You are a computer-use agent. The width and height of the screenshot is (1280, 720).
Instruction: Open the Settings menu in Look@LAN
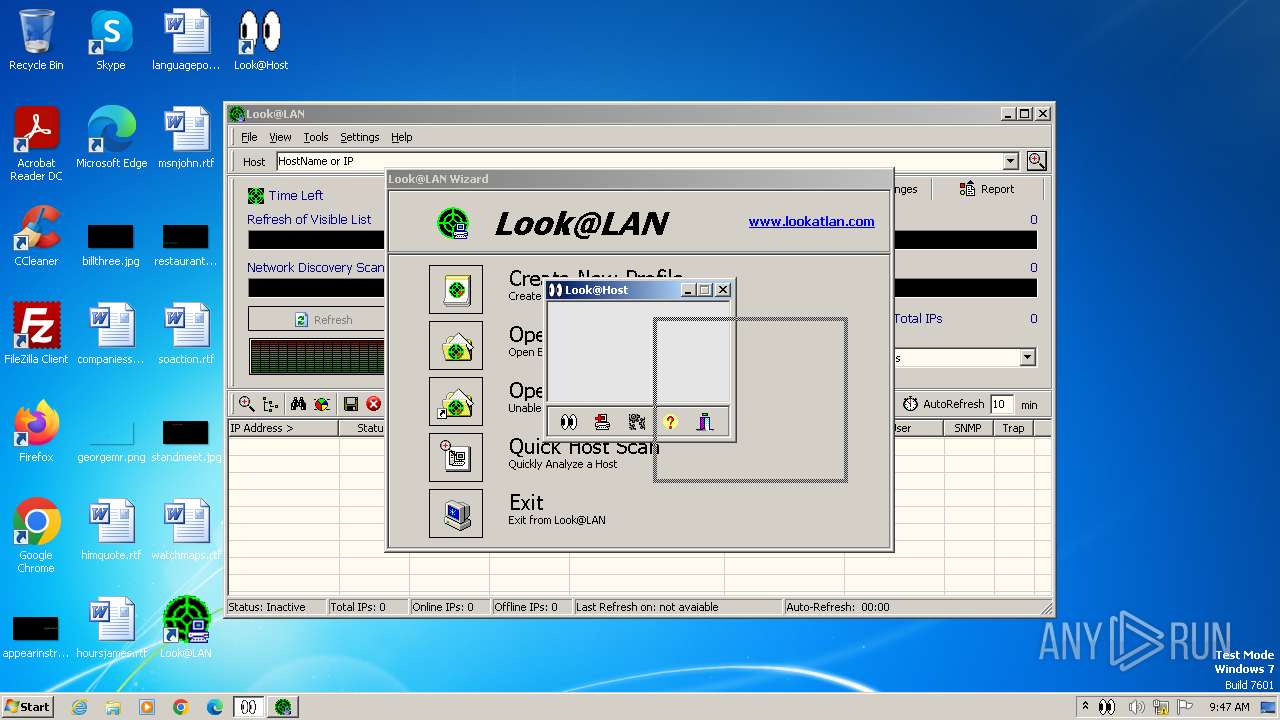359,137
